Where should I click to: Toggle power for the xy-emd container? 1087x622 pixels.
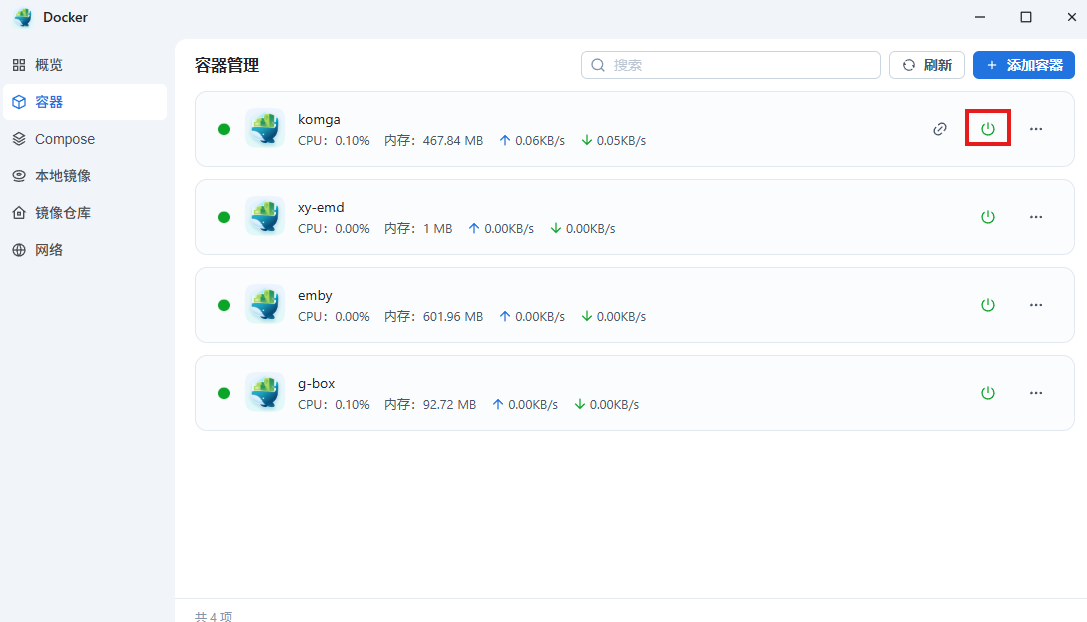point(987,216)
